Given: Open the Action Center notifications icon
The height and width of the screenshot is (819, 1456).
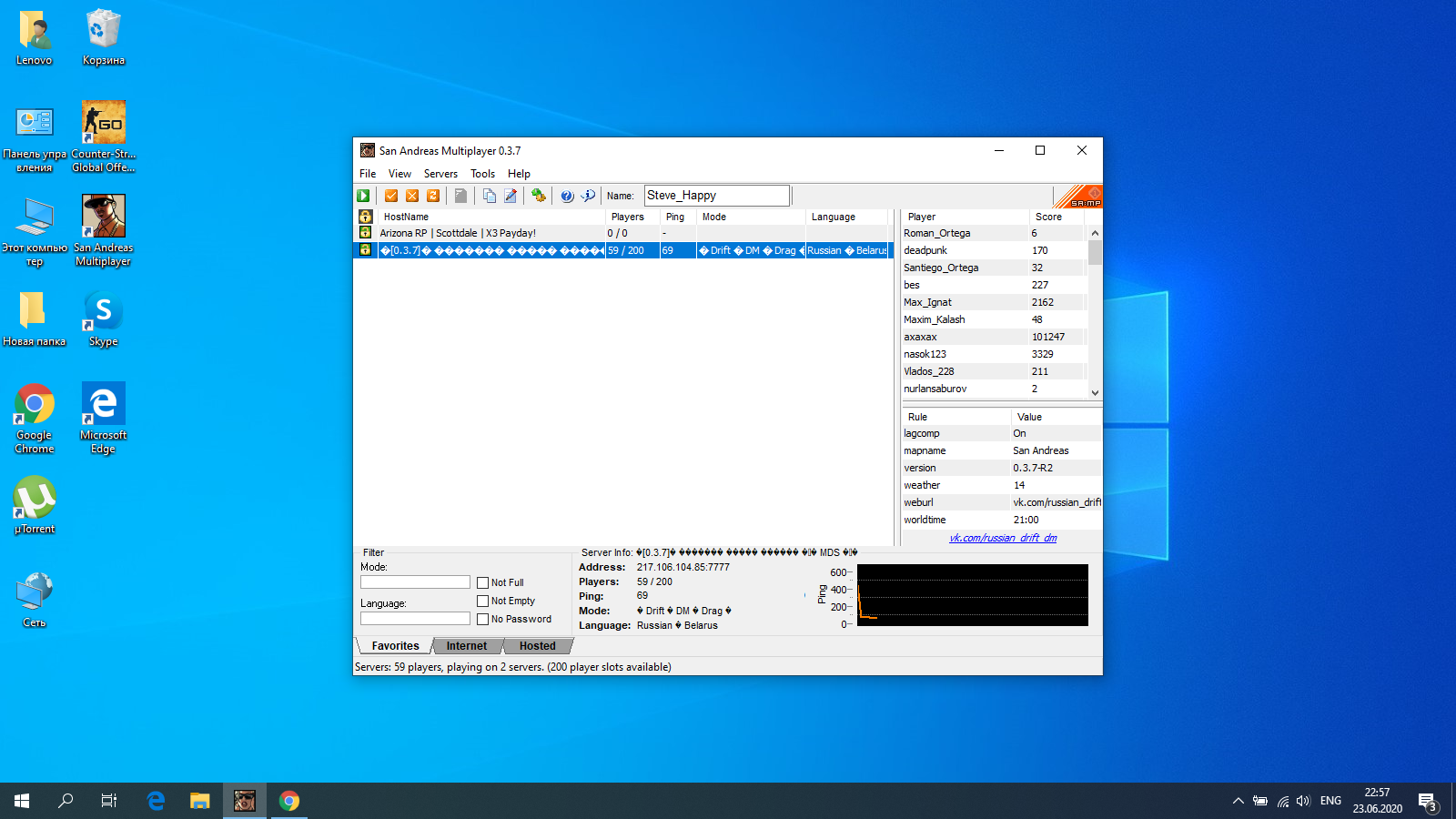Looking at the screenshot, I should point(1427,802).
